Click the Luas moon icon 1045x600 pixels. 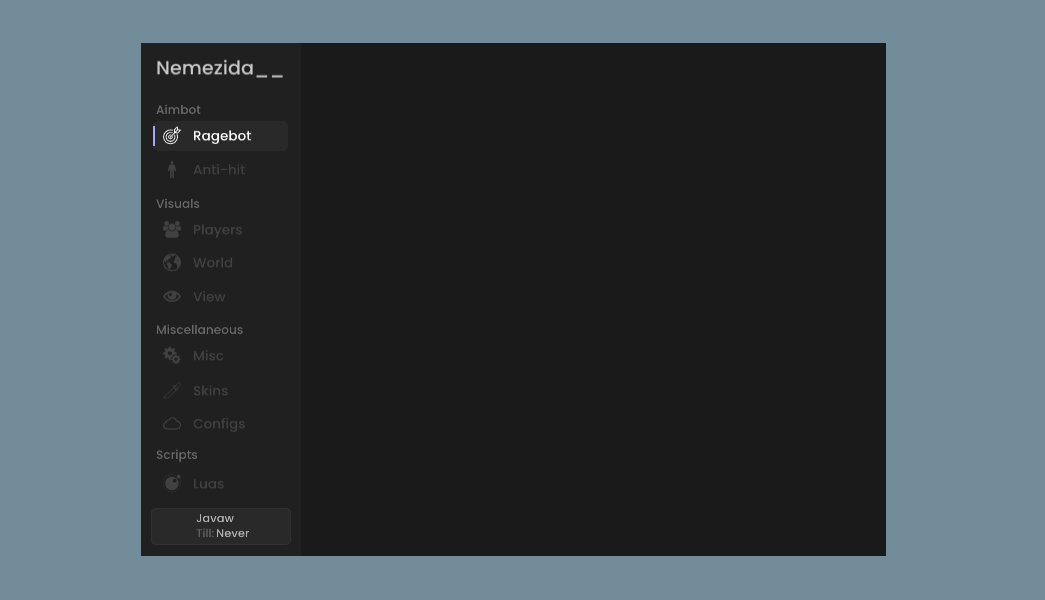coord(172,483)
